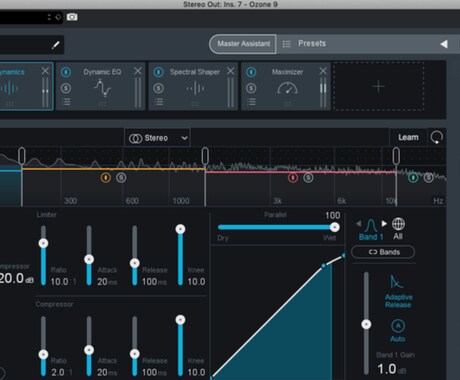Open the Presets list
The height and width of the screenshot is (380, 460).
[x=312, y=44]
